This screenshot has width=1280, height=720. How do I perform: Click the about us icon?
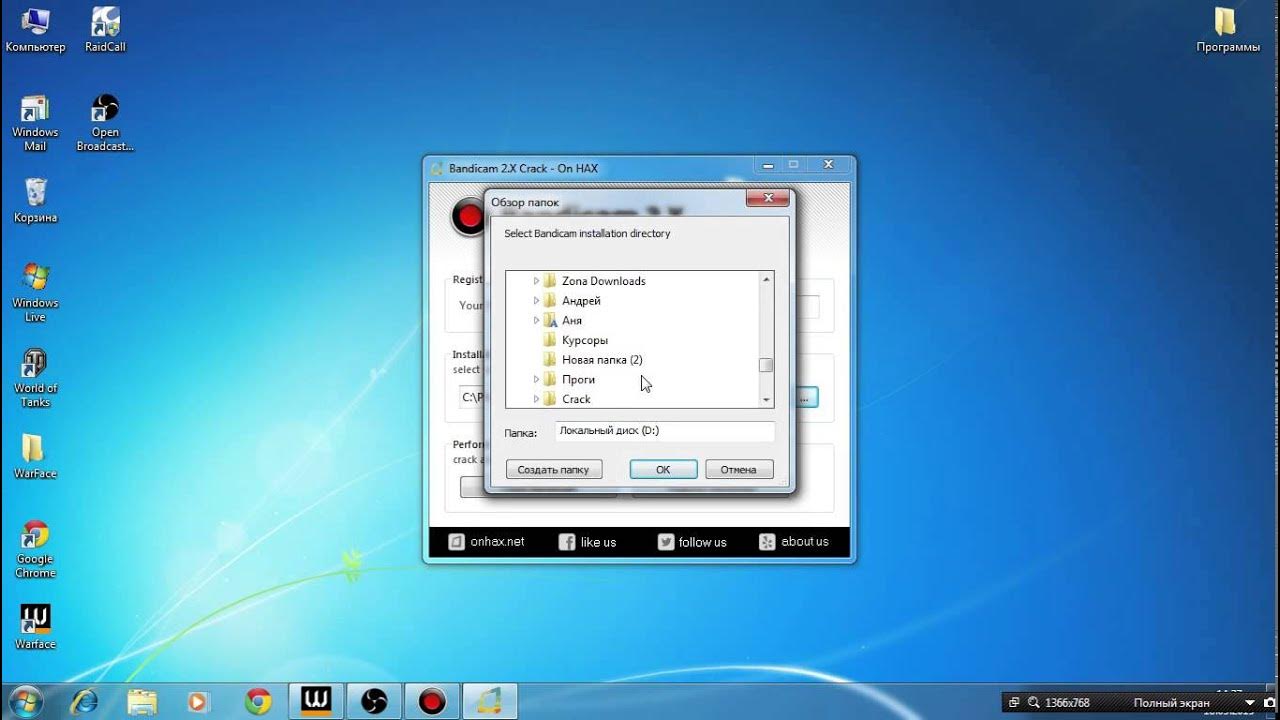coord(767,542)
